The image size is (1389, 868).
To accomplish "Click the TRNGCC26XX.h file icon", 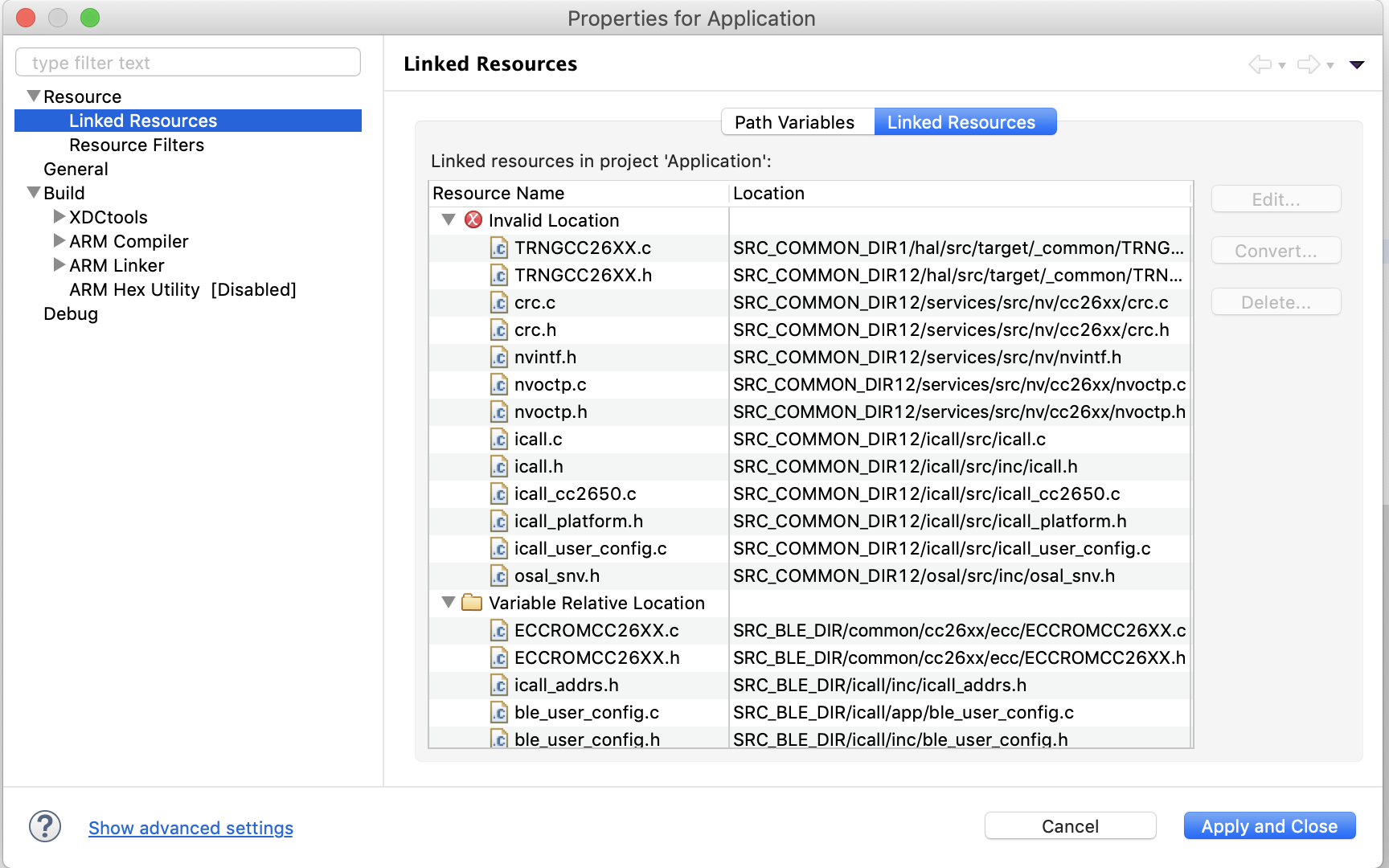I will 499,275.
